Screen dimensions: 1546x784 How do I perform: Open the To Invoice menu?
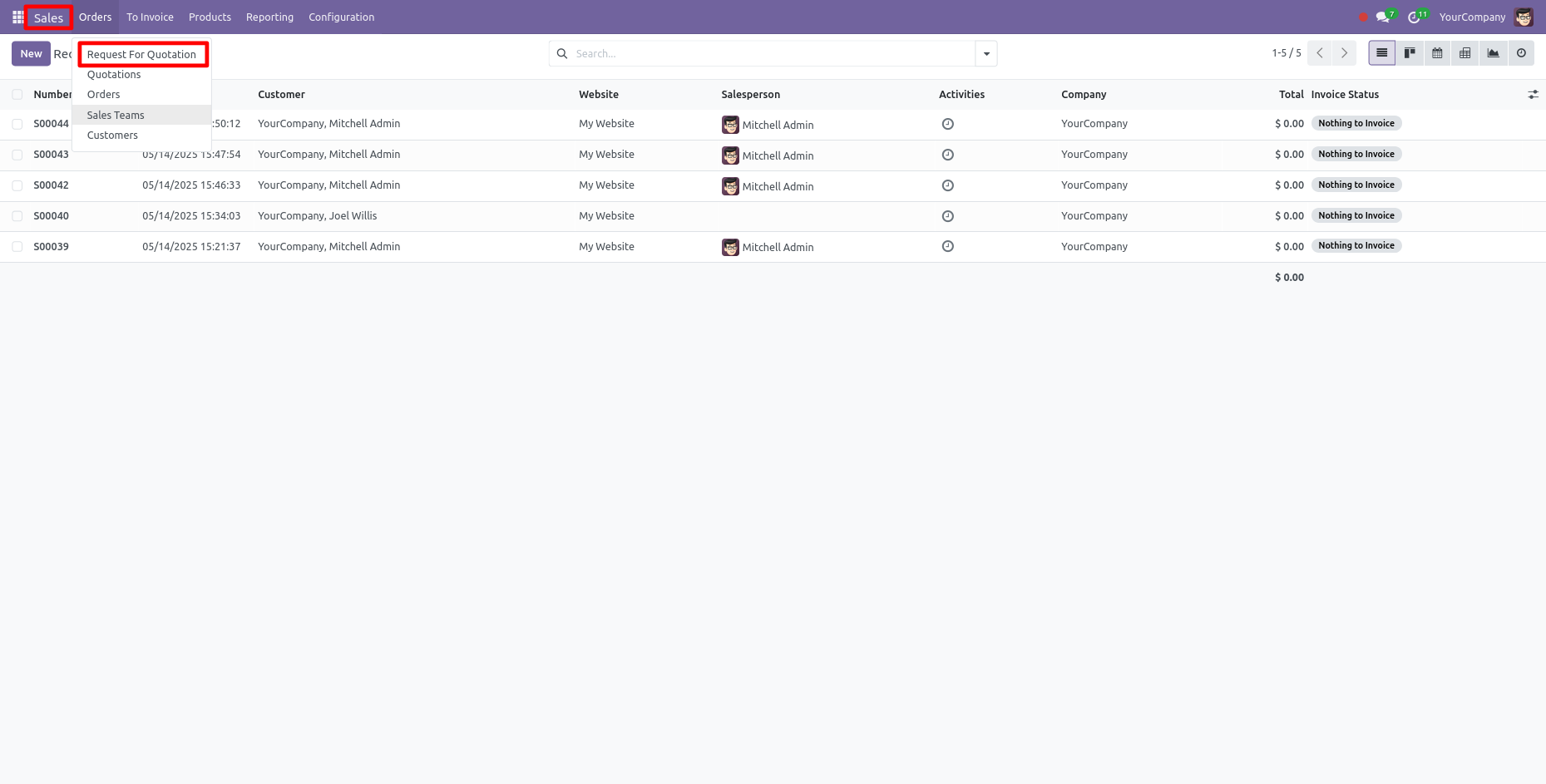point(150,17)
